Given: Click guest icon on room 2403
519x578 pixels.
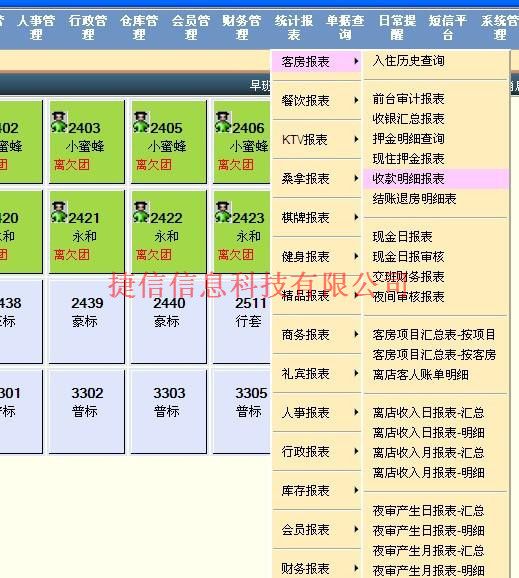Looking at the screenshot, I should point(59,122).
